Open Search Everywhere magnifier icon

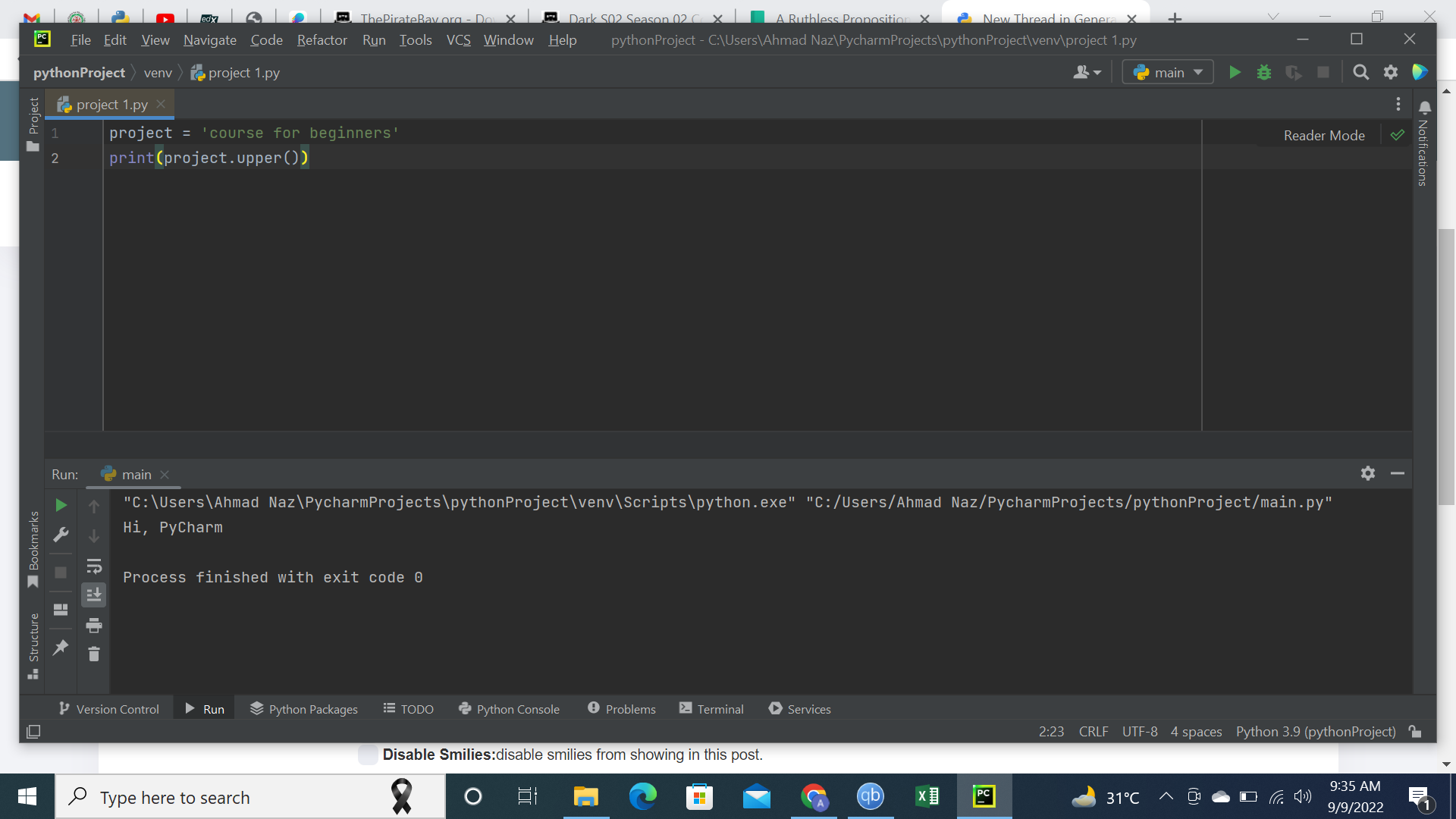coord(1361,73)
